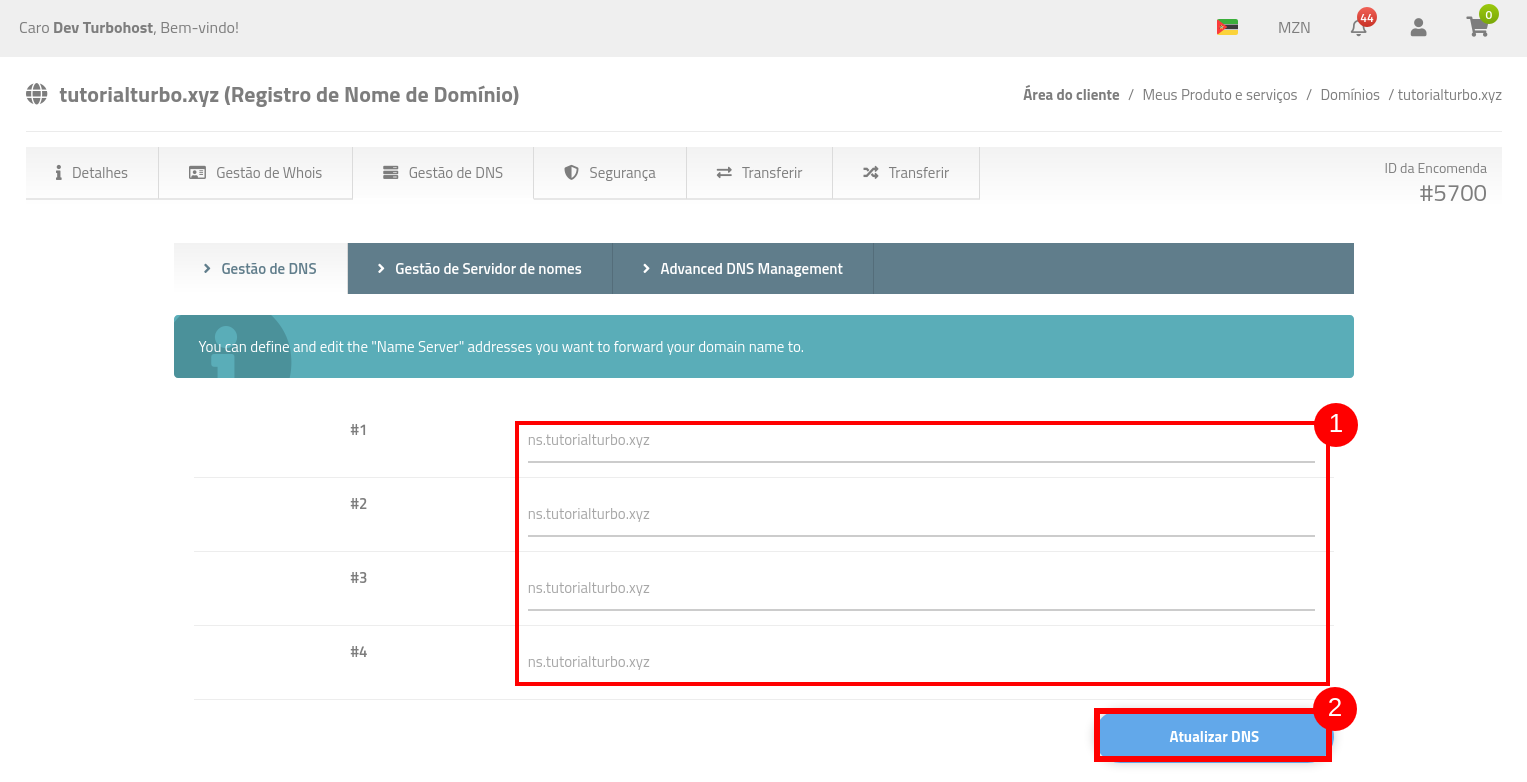This screenshot has height=782, width=1527.
Task: Go to Área do cliente breadcrumb link
Action: coord(1071,95)
